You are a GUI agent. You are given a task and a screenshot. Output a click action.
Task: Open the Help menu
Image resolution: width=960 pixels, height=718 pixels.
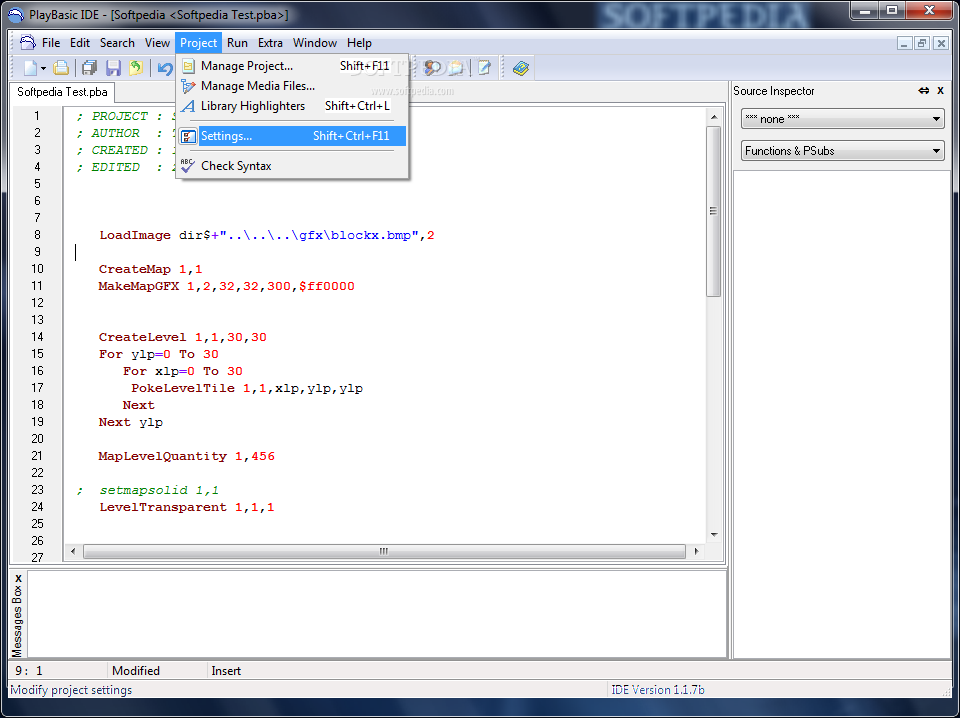point(359,43)
